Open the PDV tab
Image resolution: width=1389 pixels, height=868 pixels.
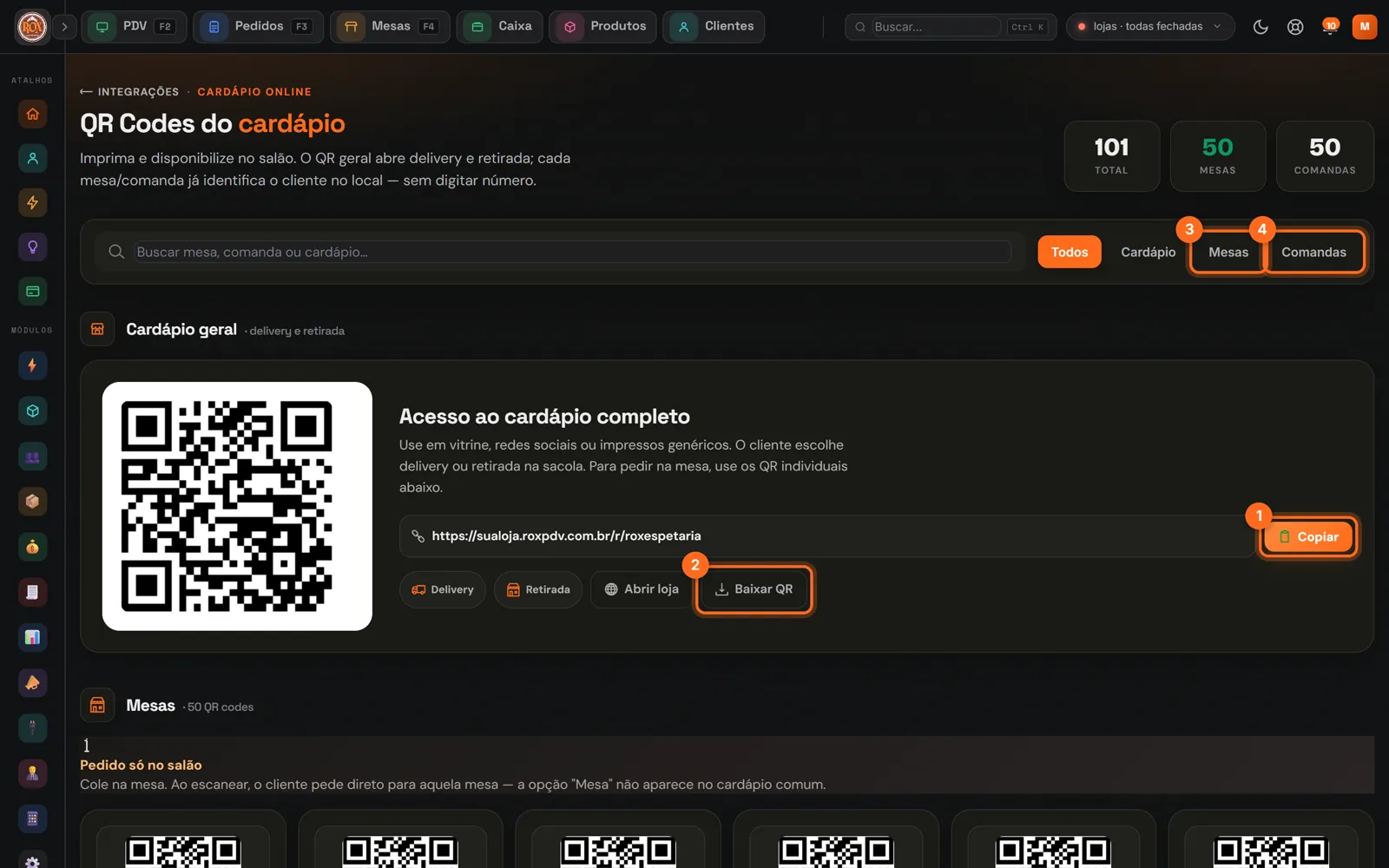134,27
